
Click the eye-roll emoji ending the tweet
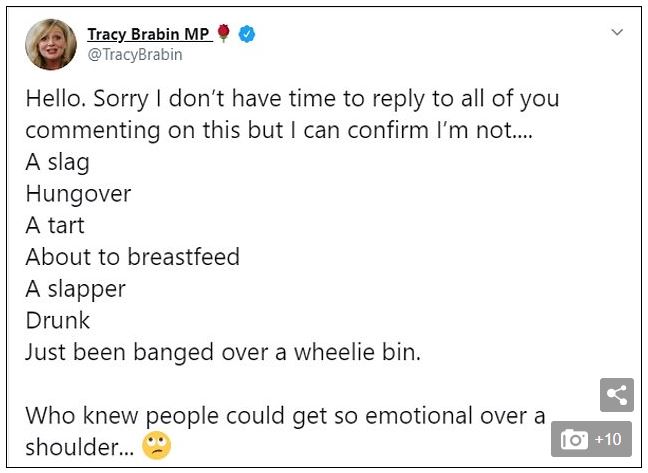click(x=156, y=446)
